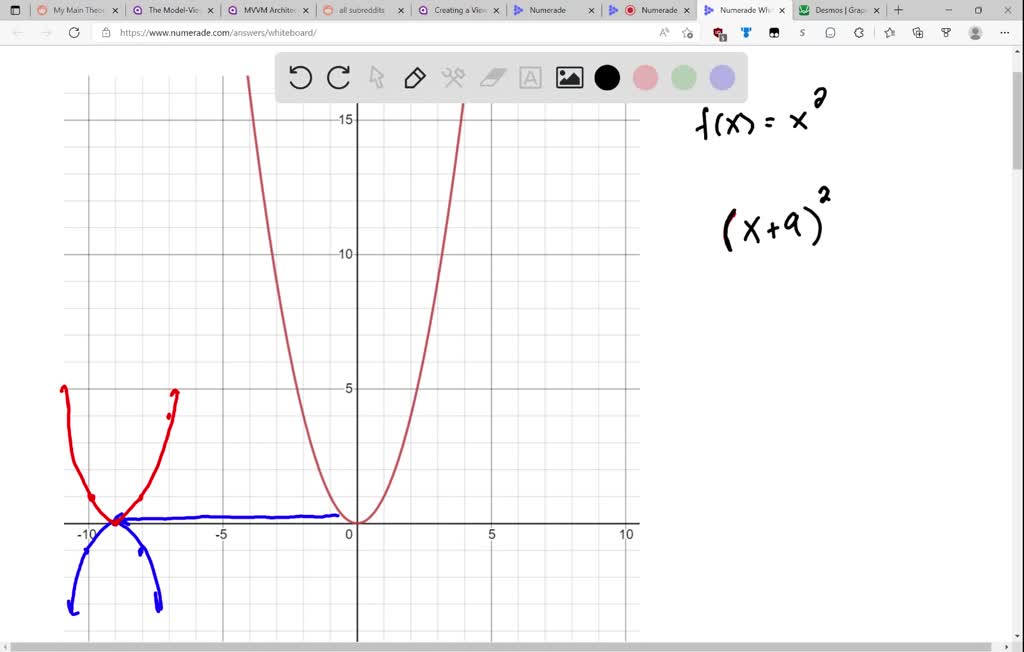The image size is (1024, 652).
Task: Select the pink color swatch
Action: pyautogui.click(x=645, y=78)
